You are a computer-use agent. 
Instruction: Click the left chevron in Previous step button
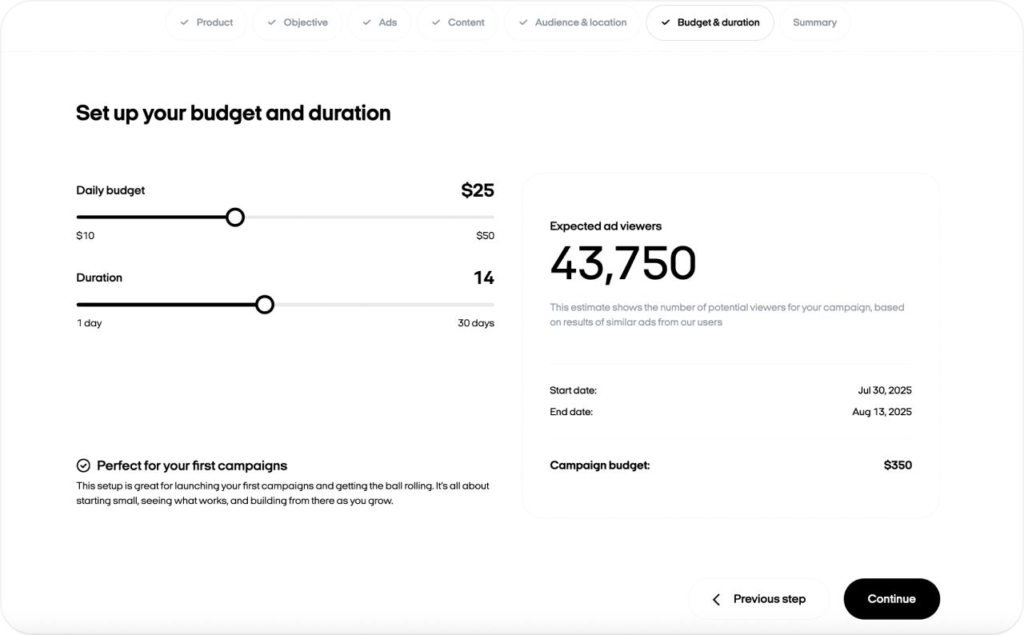coord(716,598)
